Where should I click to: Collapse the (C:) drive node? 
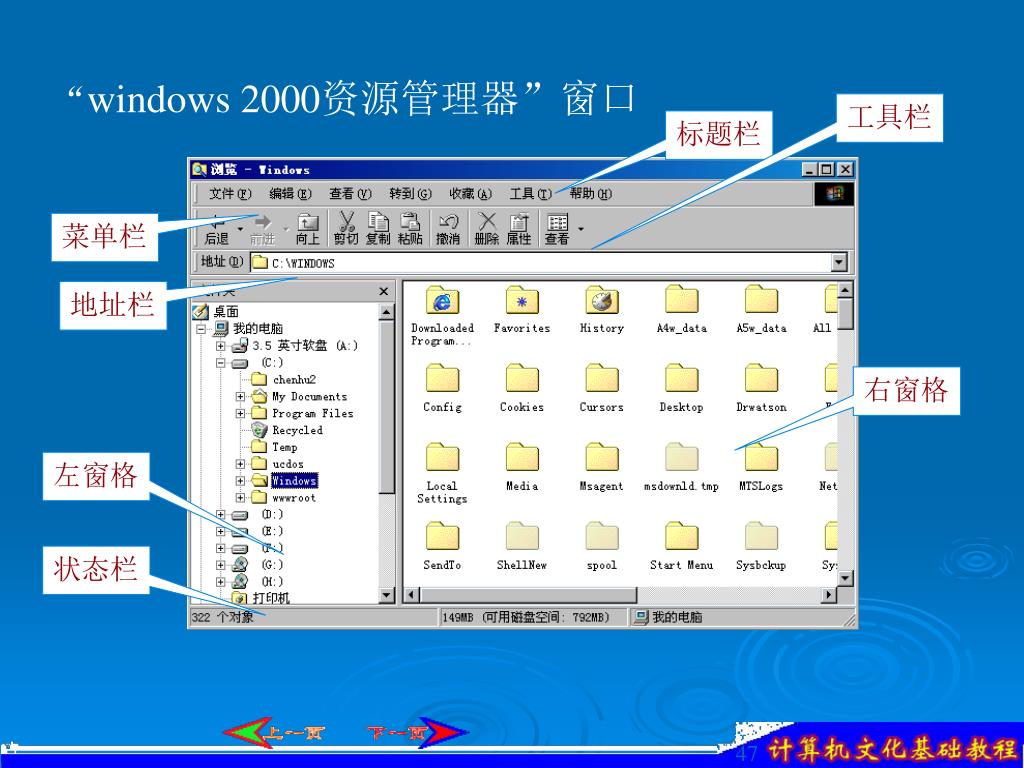tap(221, 362)
